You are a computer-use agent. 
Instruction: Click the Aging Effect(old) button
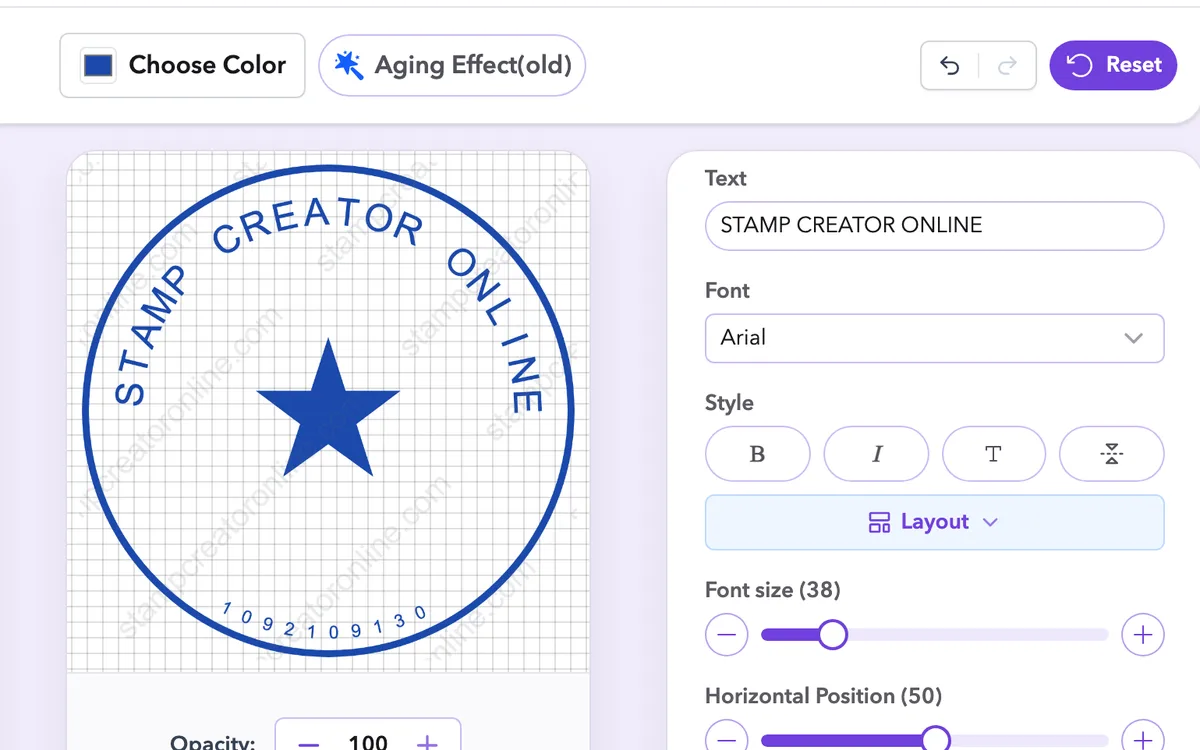click(452, 65)
